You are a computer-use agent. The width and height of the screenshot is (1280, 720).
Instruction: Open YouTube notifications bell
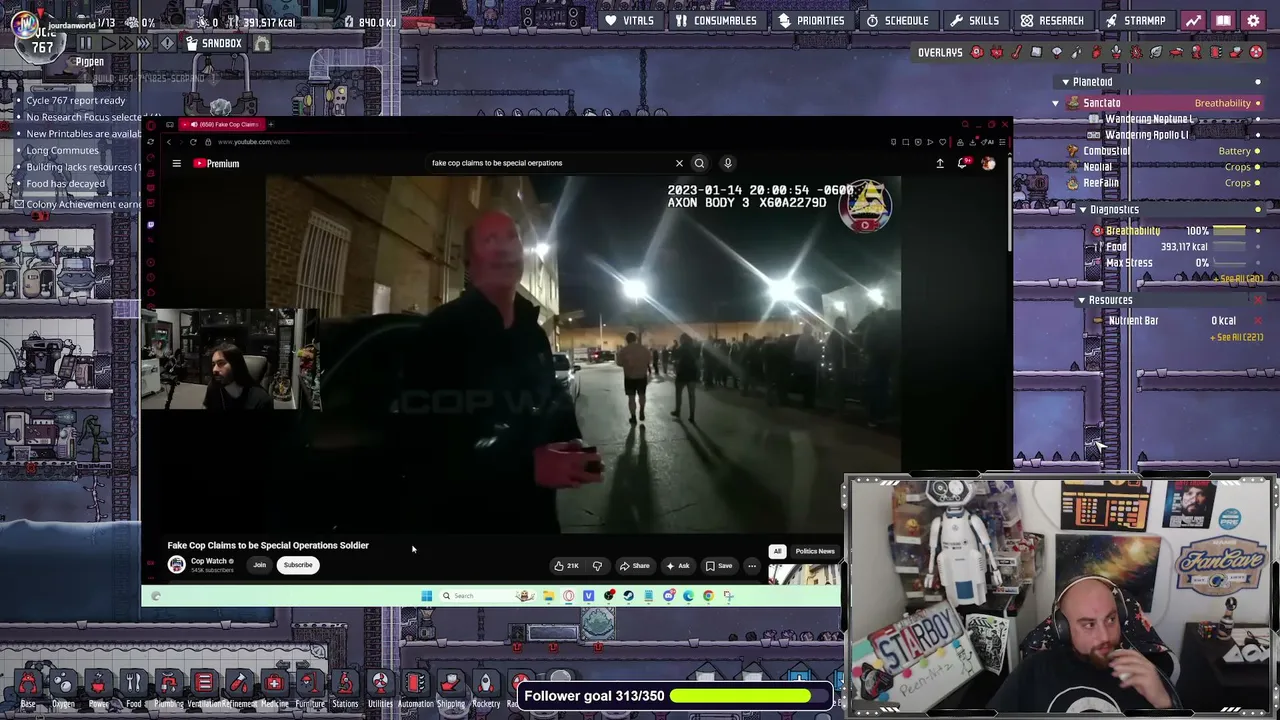962,163
